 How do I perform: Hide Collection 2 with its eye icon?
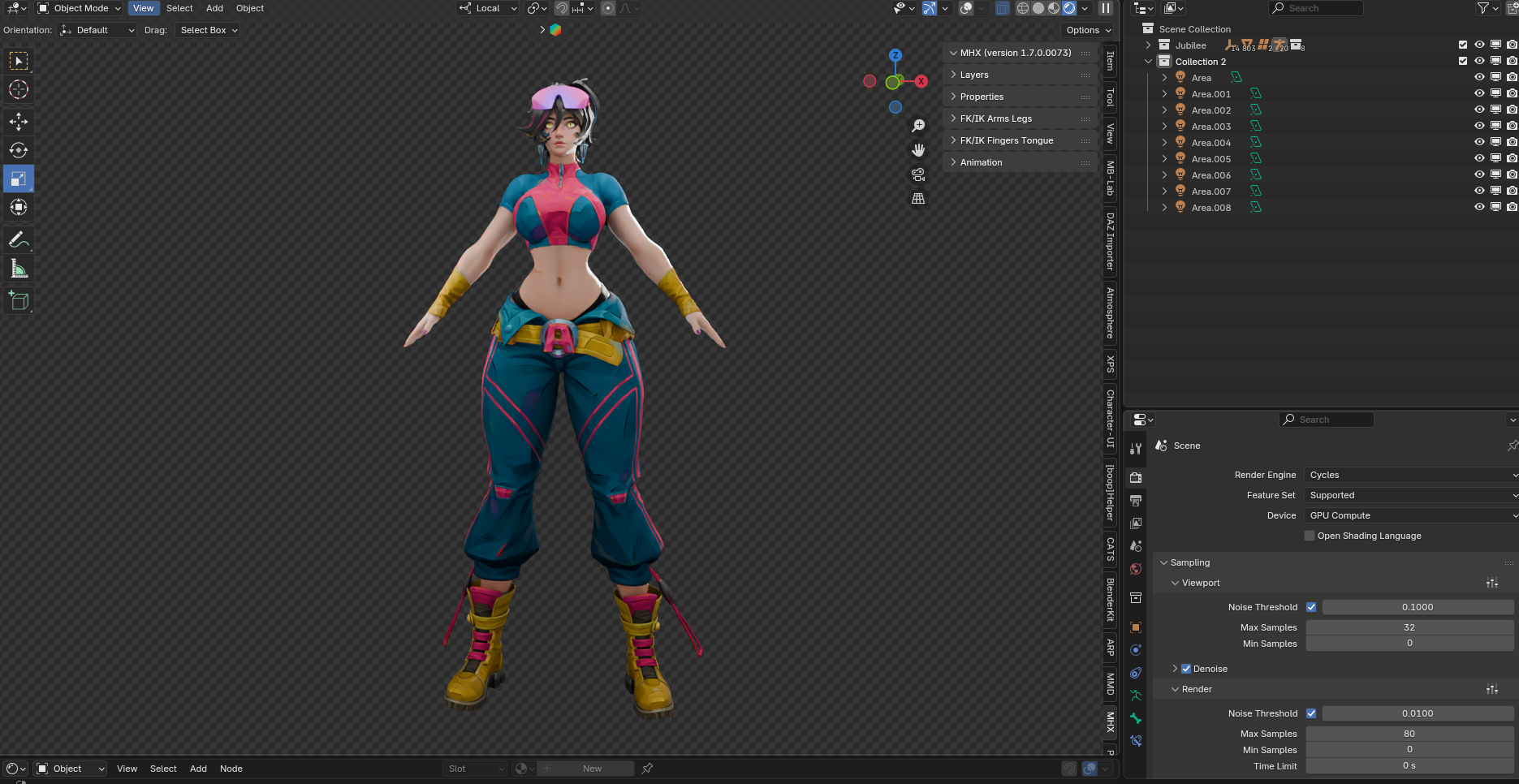coord(1479,62)
